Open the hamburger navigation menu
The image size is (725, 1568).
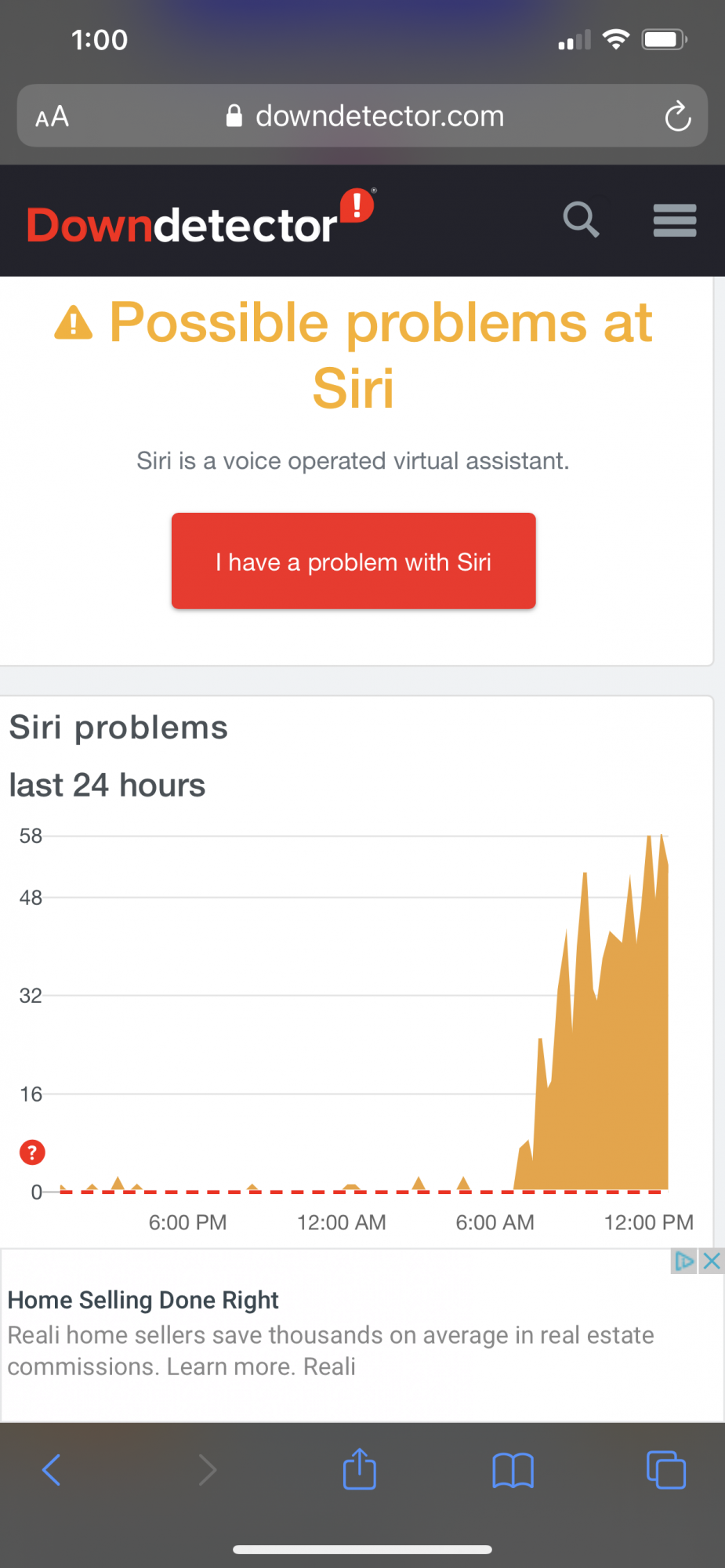click(675, 220)
